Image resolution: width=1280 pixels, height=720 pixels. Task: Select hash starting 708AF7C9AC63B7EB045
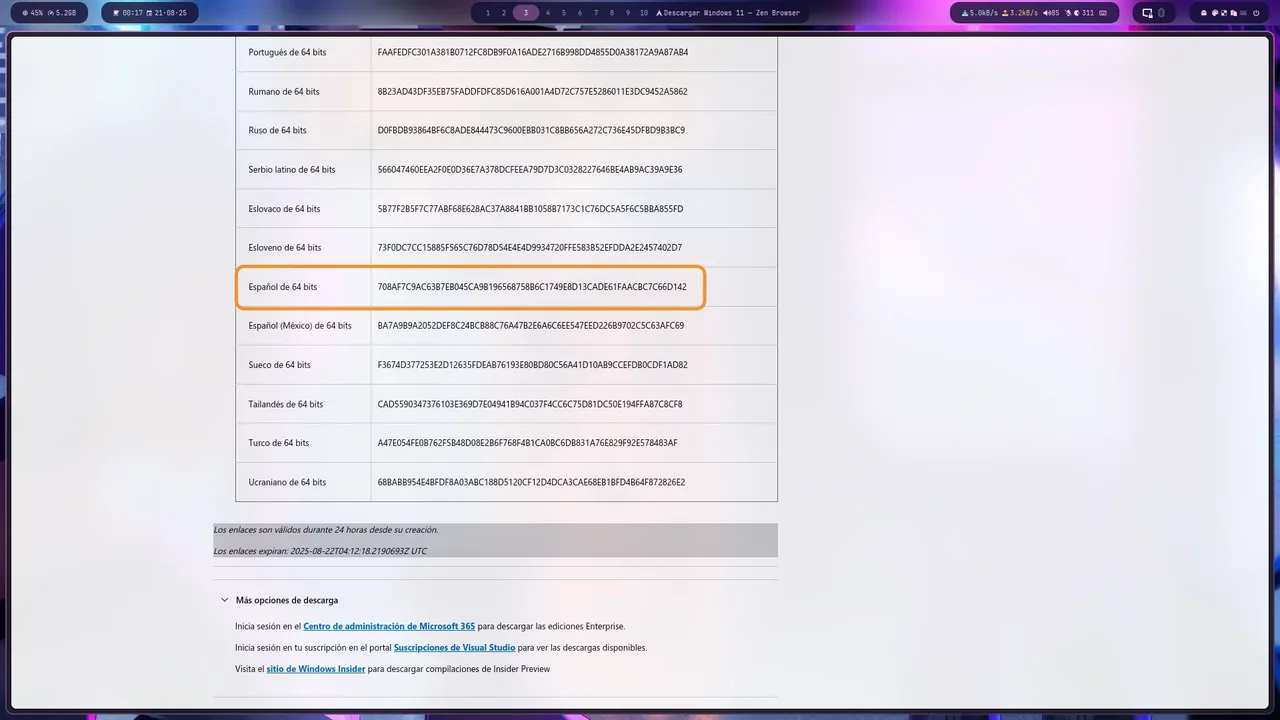[x=532, y=287]
